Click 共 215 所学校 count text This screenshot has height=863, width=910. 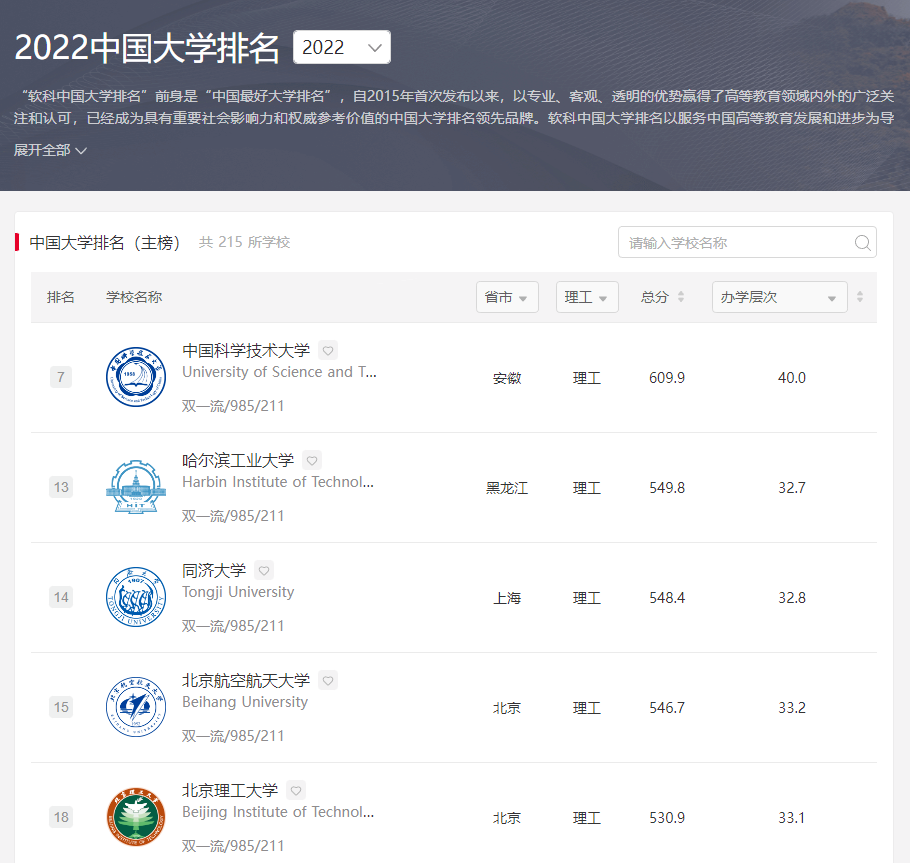coord(244,242)
